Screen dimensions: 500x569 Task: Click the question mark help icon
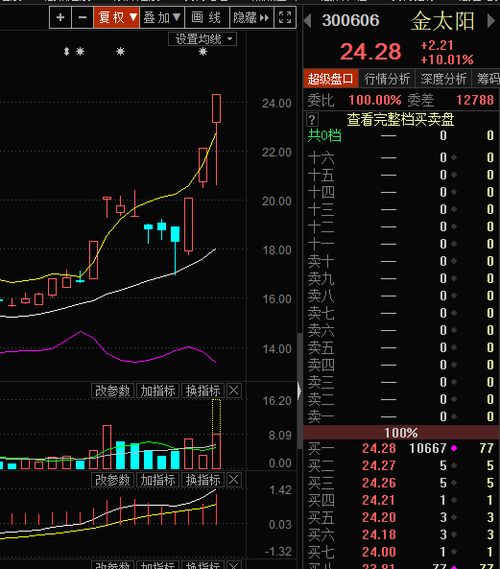(312, 119)
